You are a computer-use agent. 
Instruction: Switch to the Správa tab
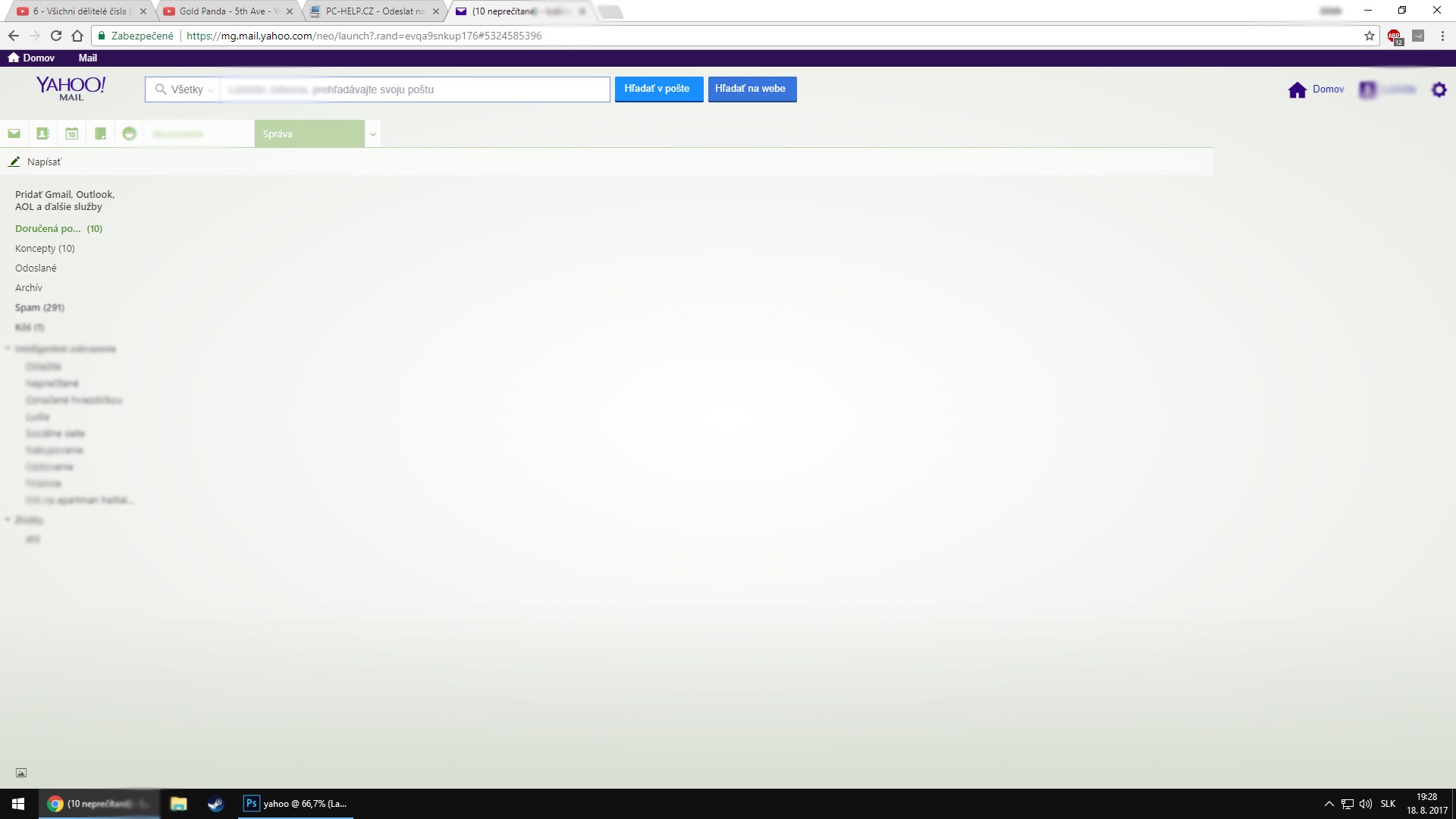(309, 134)
